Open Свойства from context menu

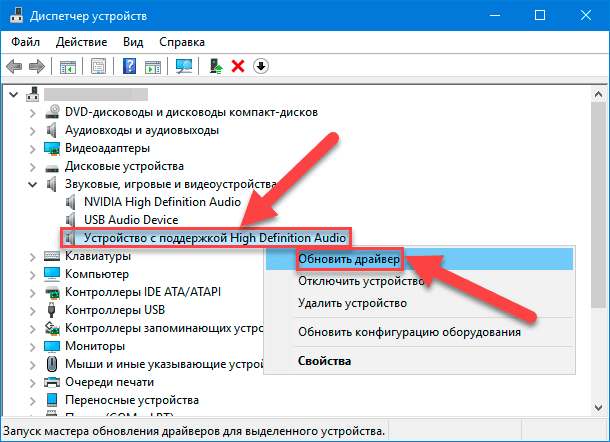[x=419, y=361]
